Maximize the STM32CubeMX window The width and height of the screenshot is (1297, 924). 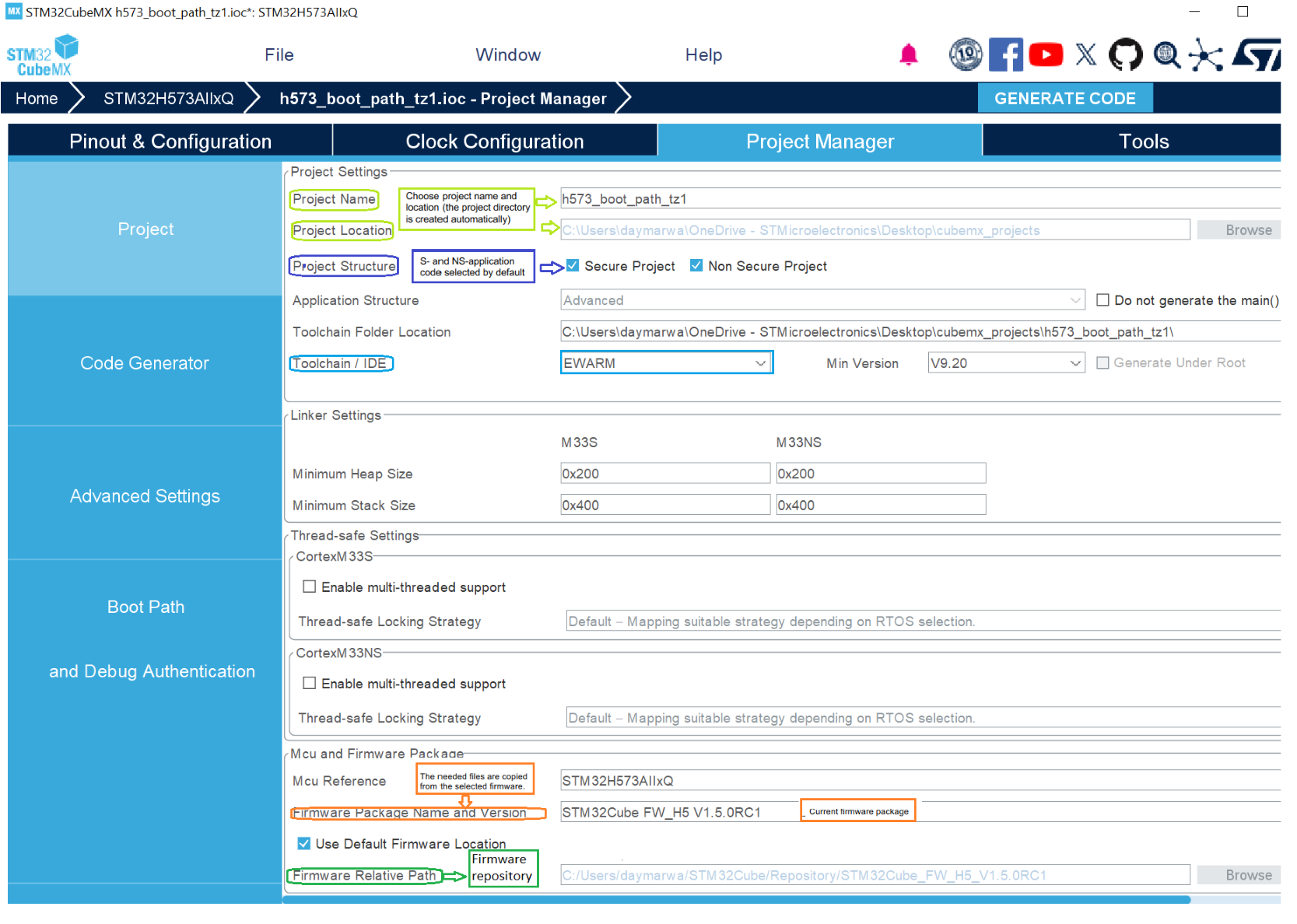[x=1243, y=12]
